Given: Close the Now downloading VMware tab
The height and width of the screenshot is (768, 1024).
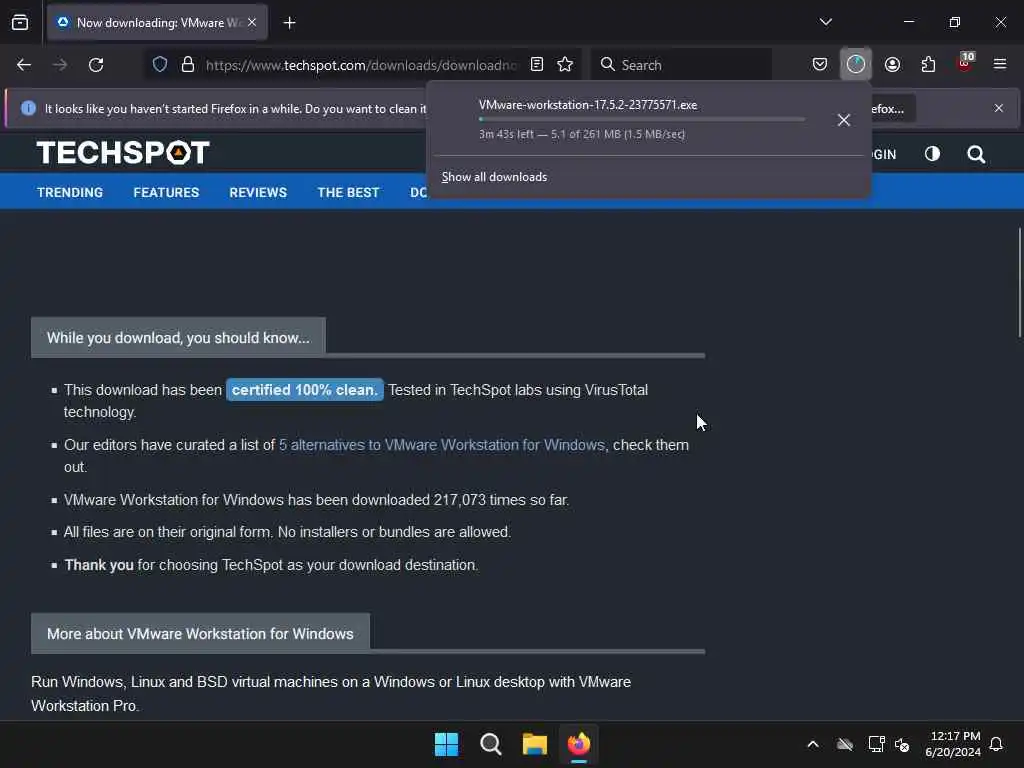Looking at the screenshot, I should (252, 23).
